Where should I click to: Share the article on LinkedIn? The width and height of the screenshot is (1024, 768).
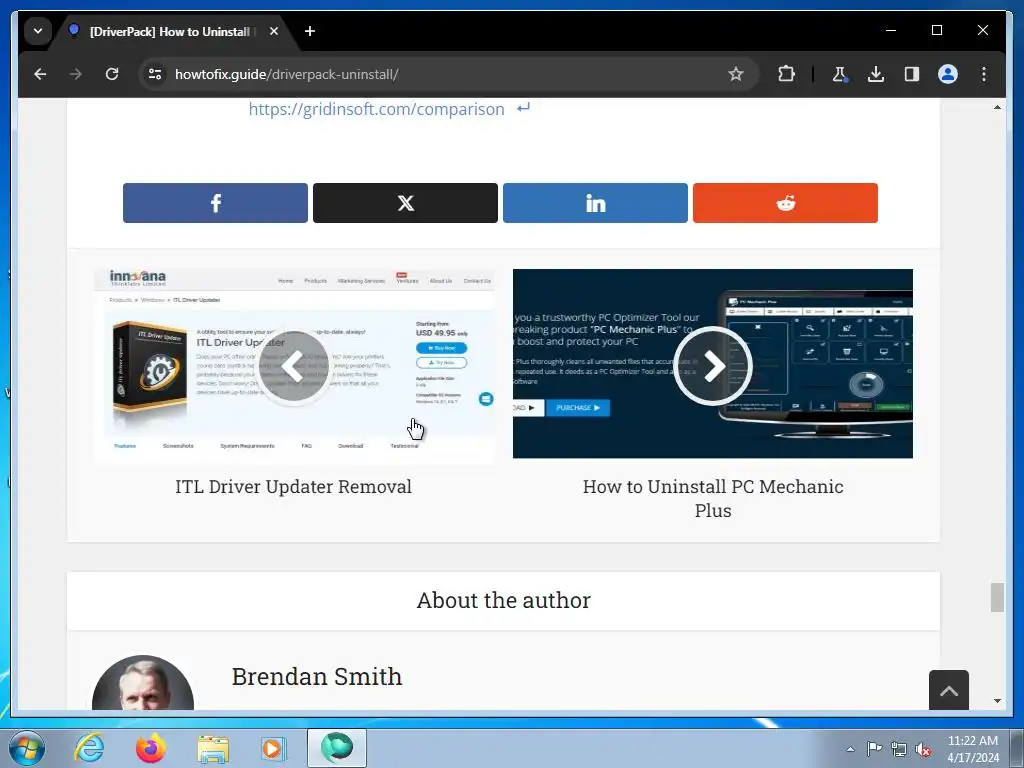pos(595,203)
